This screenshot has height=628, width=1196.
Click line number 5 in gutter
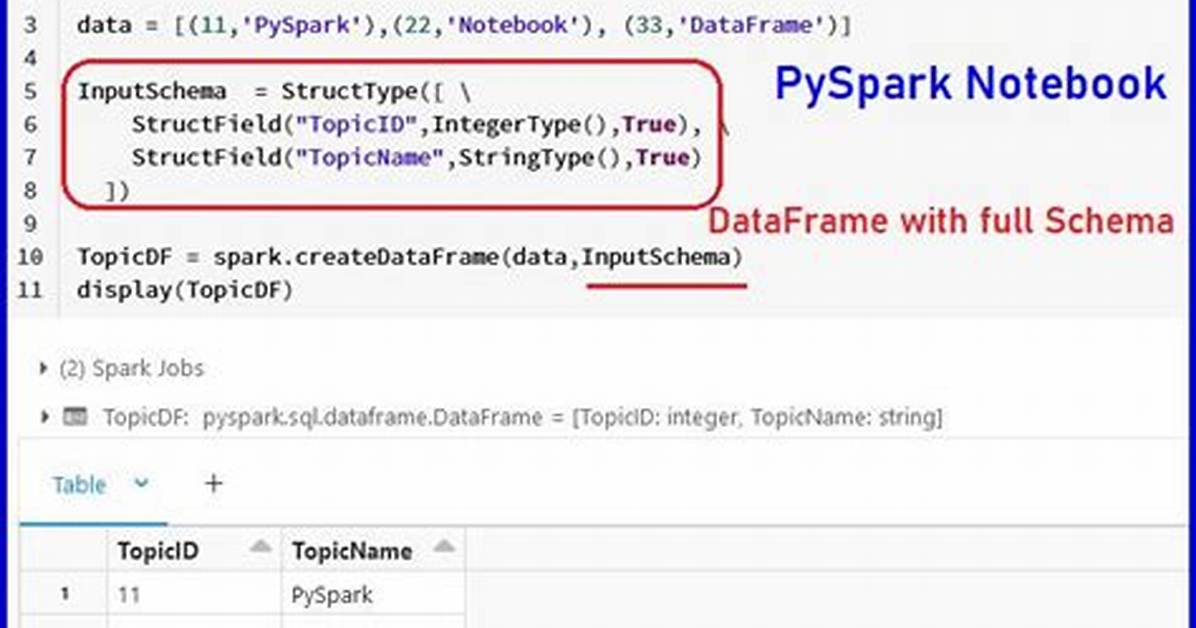30,92
